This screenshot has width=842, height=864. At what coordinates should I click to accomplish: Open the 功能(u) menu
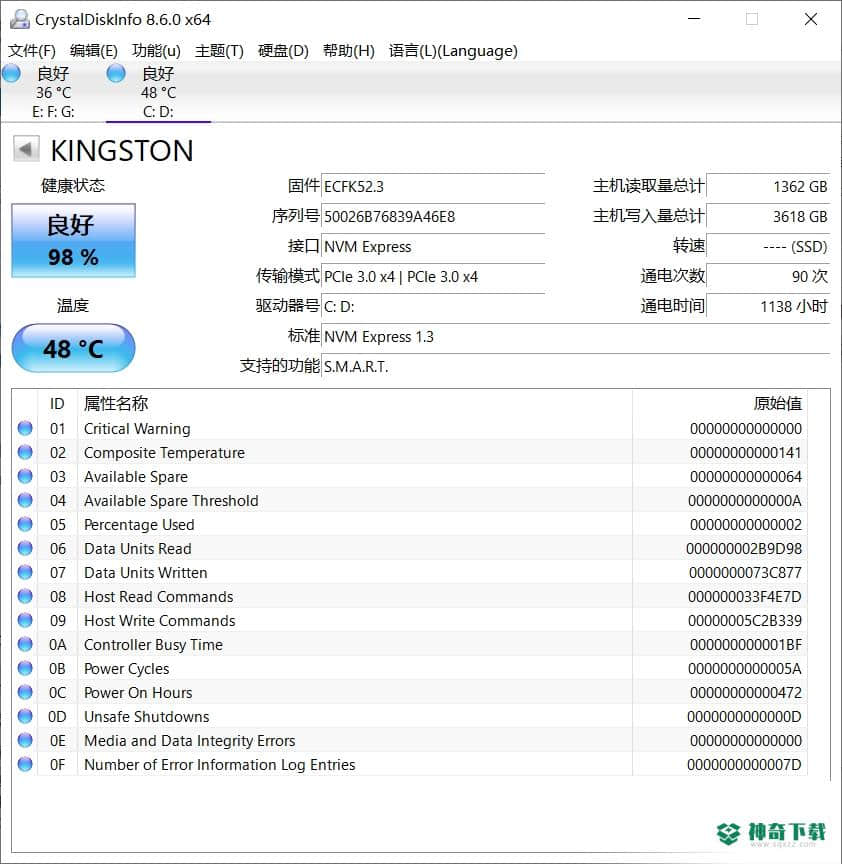[156, 51]
